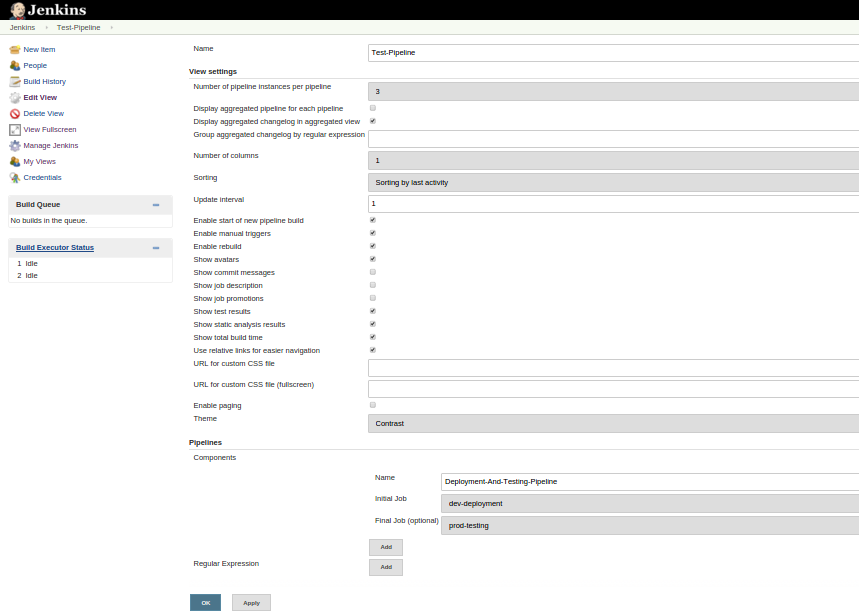The image size is (859, 615).
Task: Uncheck Enable rebuild option
Action: click(373, 246)
